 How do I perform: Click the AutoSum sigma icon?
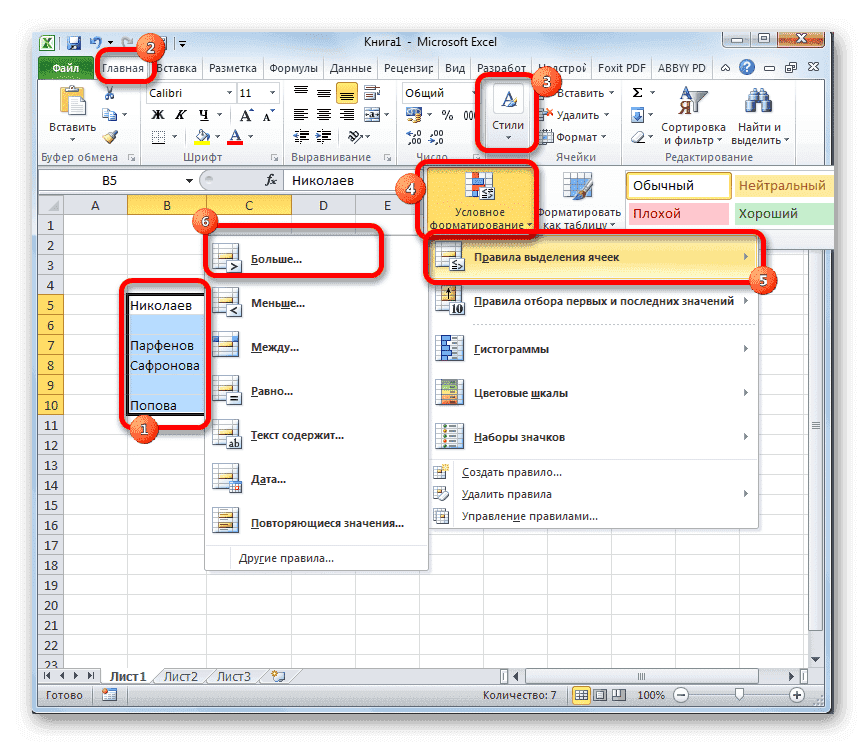pyautogui.click(x=637, y=90)
